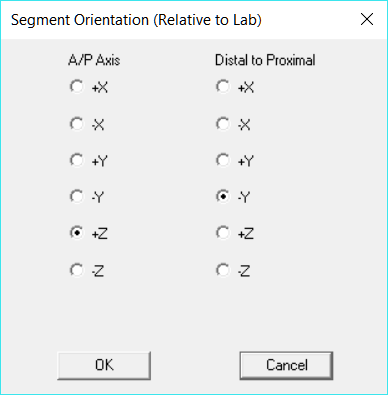This screenshot has height=395, width=388.
Task: Click the -Z text label under Distal to Proximal
Action: pos(244,271)
